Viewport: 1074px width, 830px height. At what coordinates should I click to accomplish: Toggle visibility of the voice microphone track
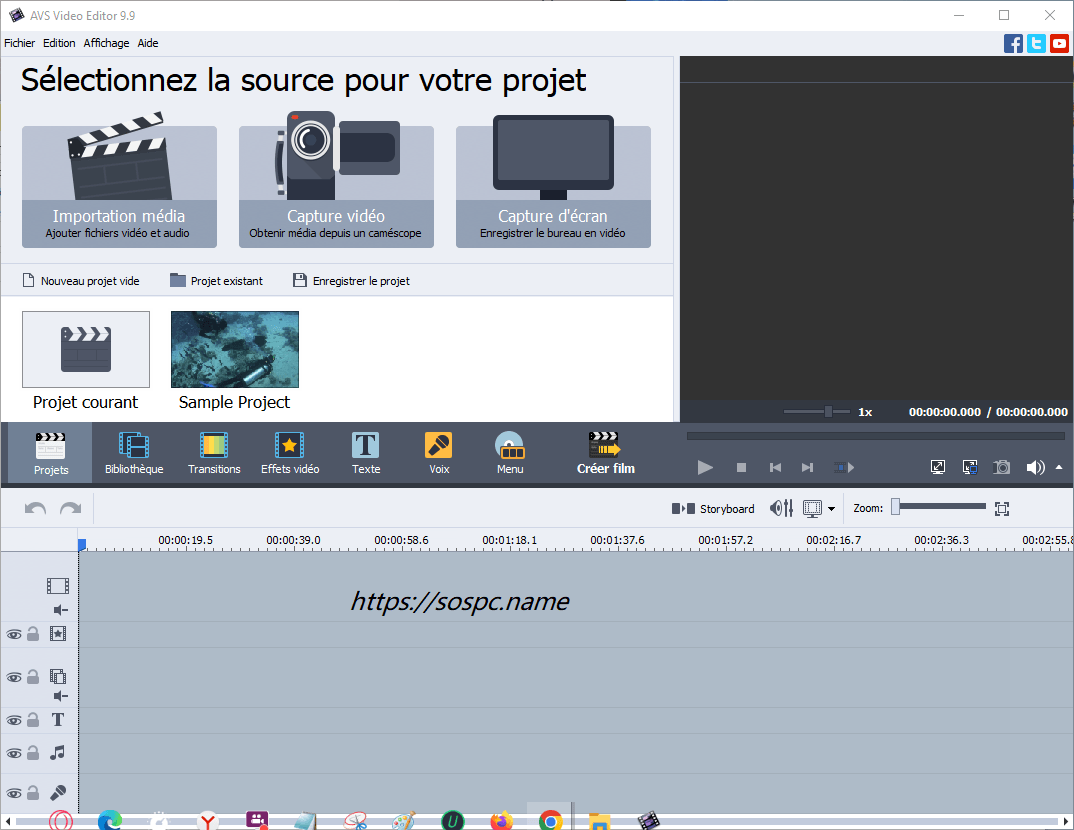point(14,793)
